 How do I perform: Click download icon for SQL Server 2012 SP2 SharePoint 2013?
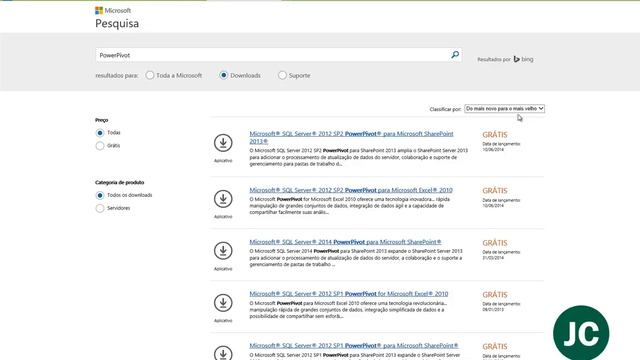coord(223,143)
